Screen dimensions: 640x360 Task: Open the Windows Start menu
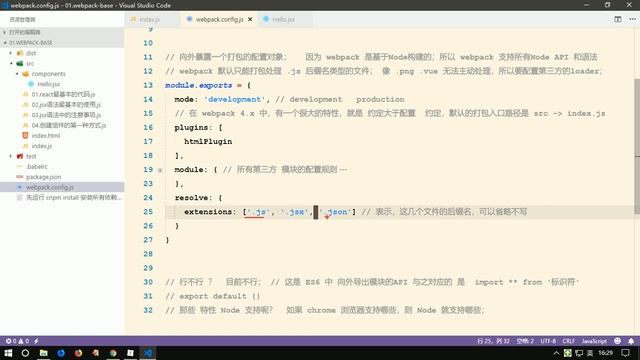(x=8, y=353)
